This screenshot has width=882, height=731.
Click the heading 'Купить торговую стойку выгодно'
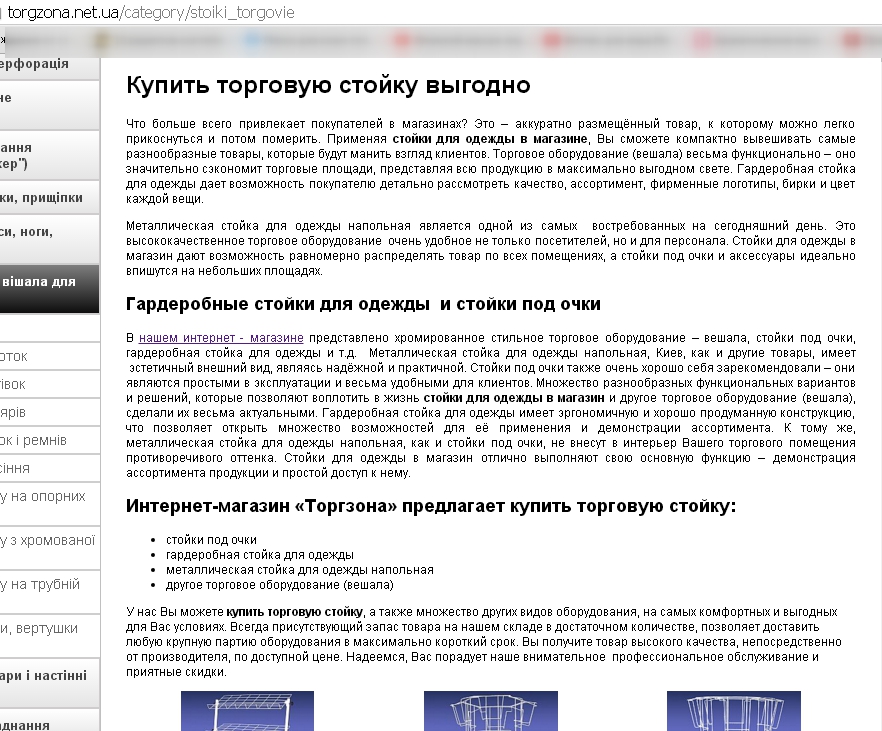pyautogui.click(x=328, y=85)
